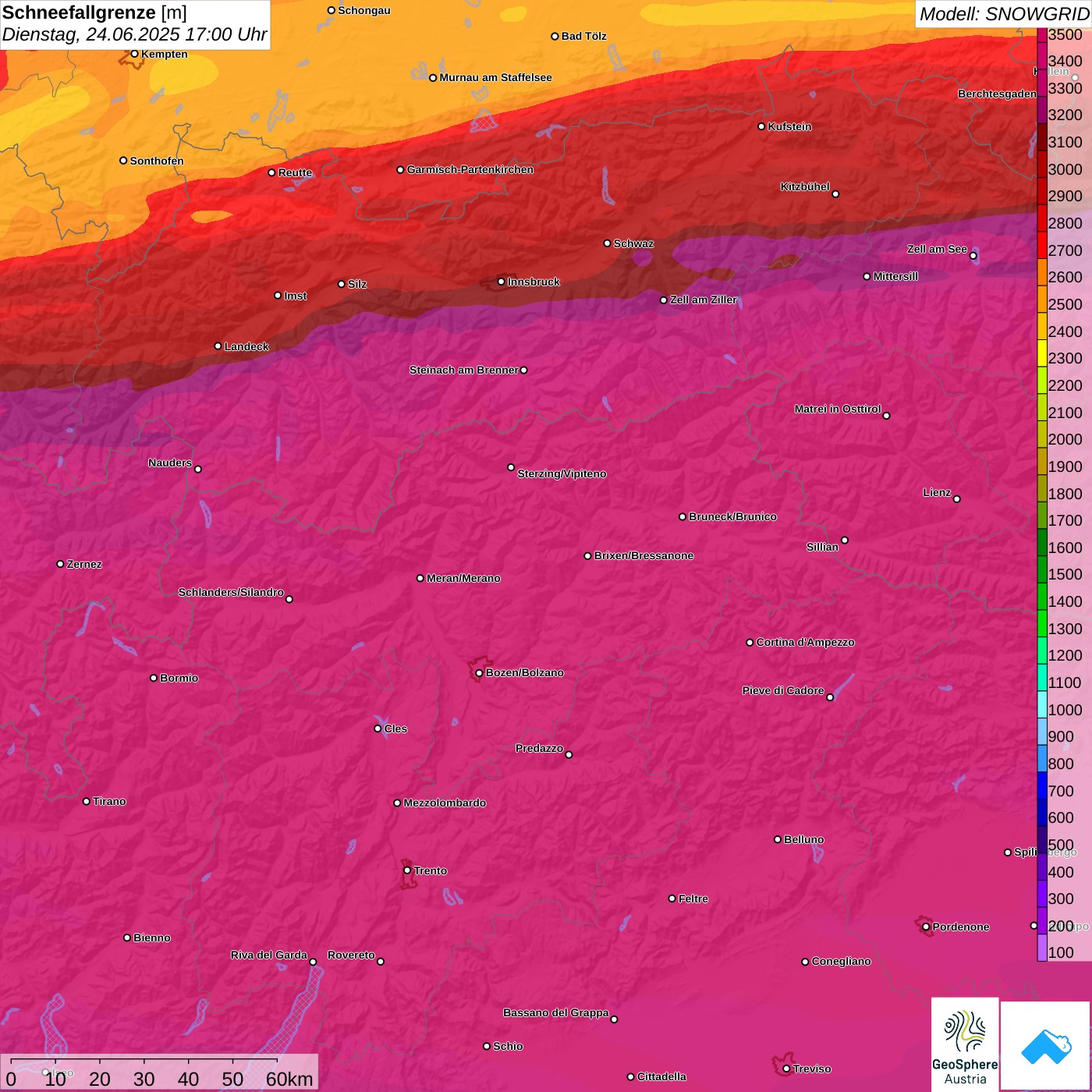Click the Cortina d'Ampezzo marker dot
Image resolution: width=1092 pixels, height=1092 pixels.
[x=750, y=643]
